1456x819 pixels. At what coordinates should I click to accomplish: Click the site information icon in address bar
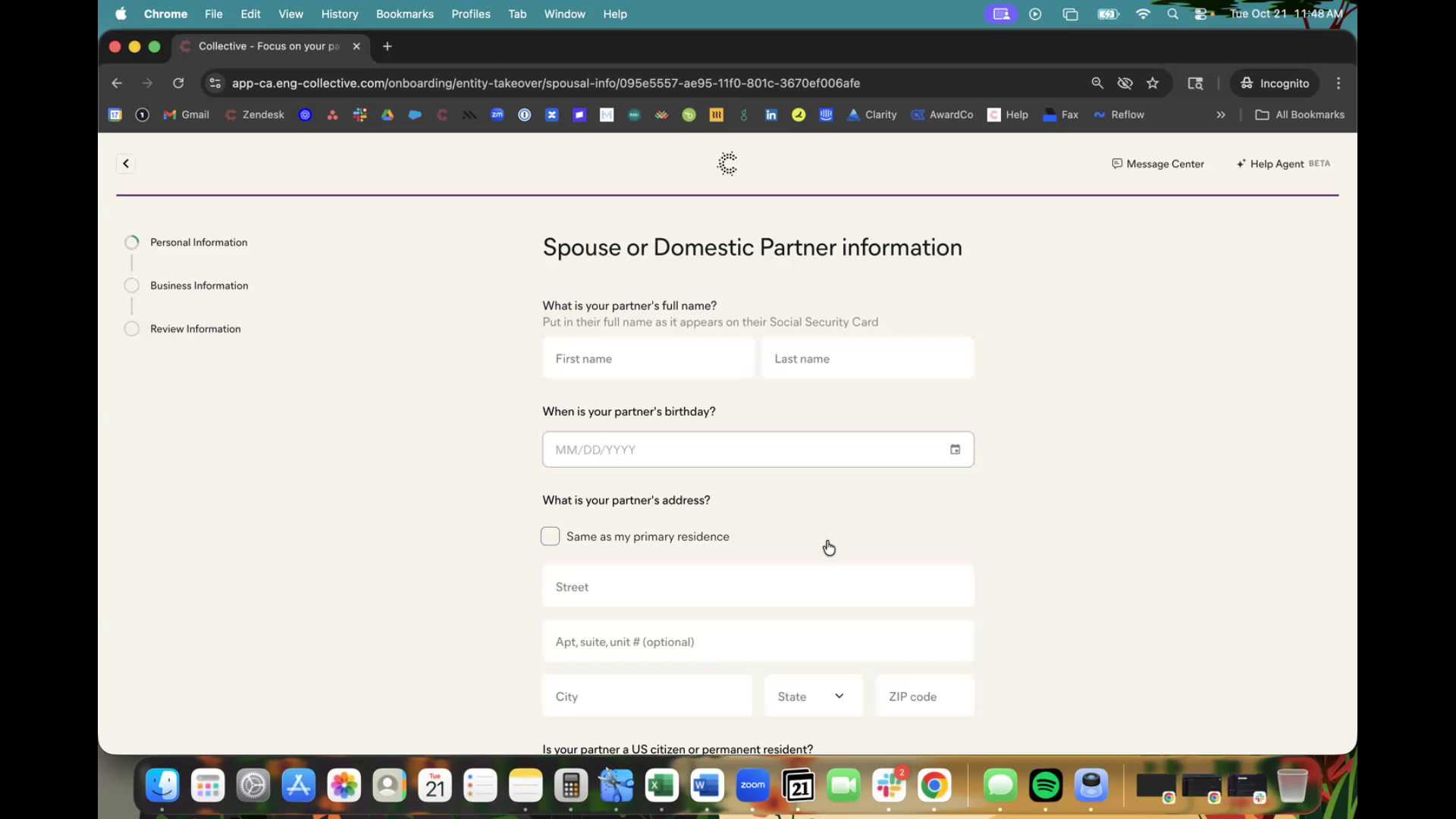[x=215, y=83]
